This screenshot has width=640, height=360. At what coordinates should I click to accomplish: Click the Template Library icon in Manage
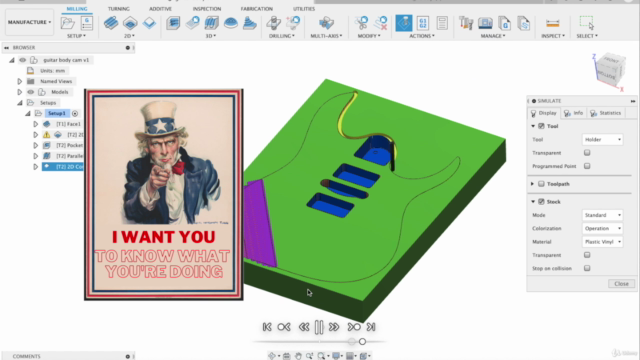(x=504, y=23)
